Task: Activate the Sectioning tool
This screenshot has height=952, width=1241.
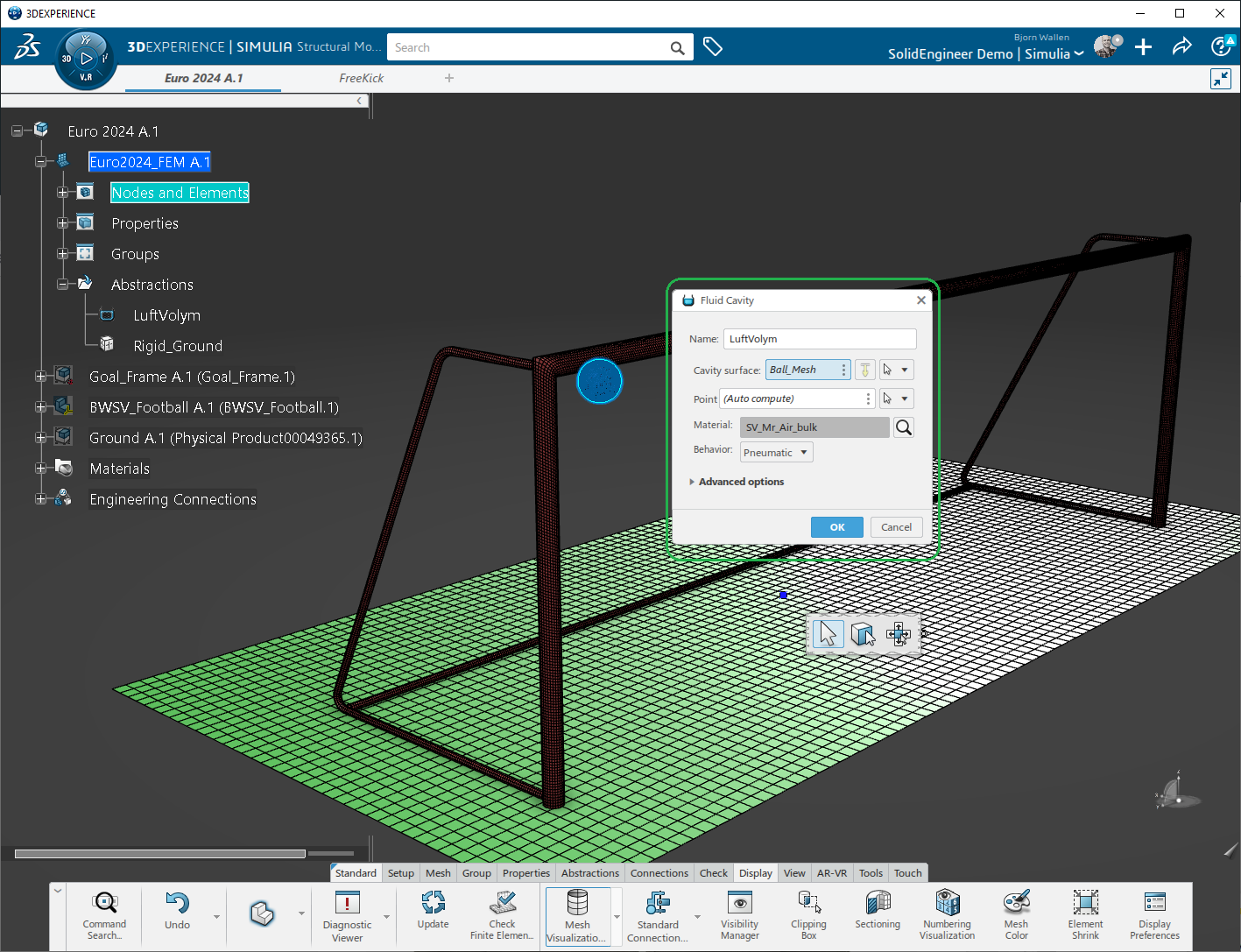Action: (878, 913)
